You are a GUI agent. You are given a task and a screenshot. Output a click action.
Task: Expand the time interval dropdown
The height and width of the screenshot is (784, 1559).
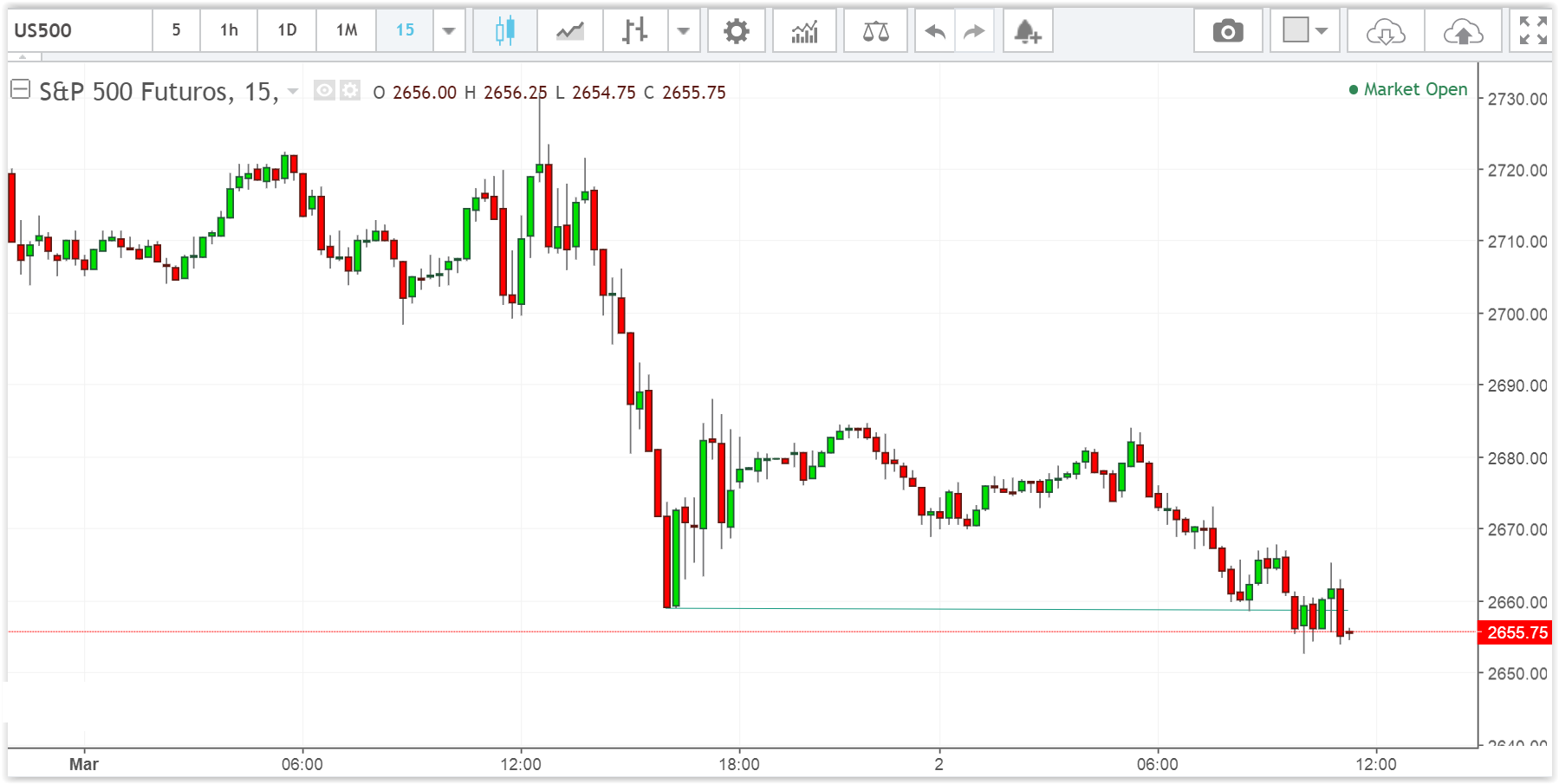[x=449, y=31]
